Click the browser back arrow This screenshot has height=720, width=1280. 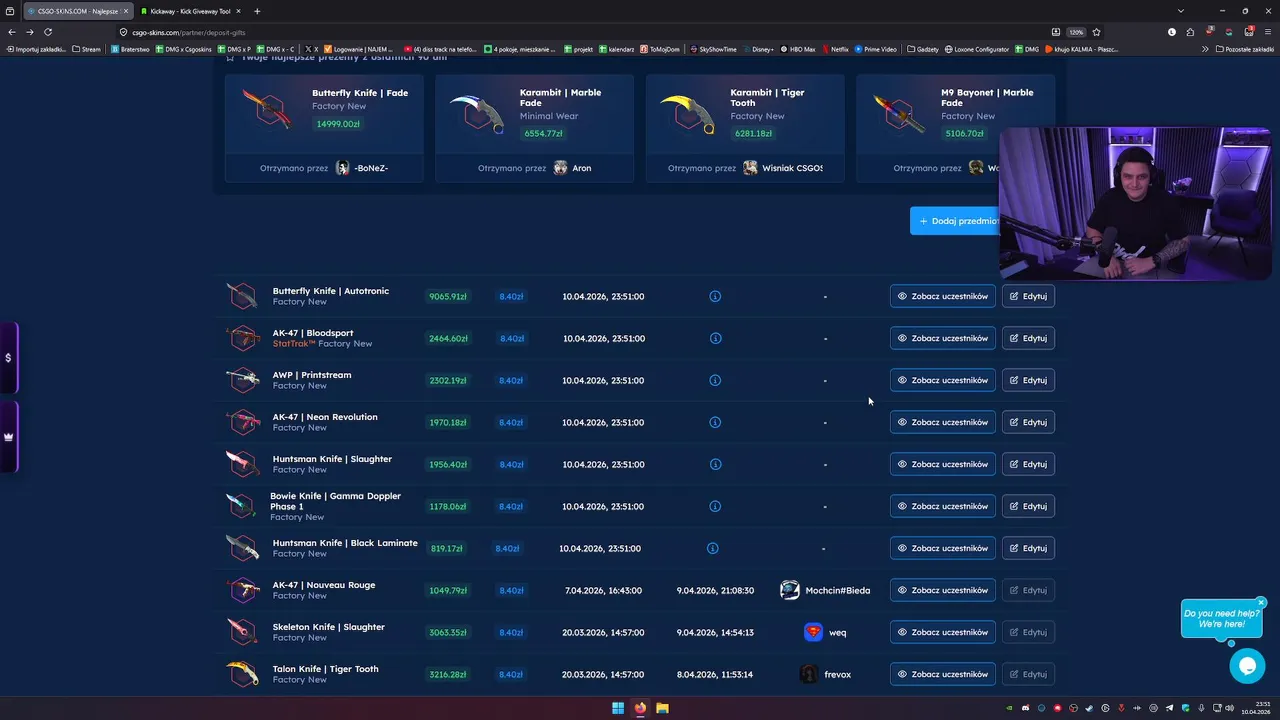click(x=12, y=32)
